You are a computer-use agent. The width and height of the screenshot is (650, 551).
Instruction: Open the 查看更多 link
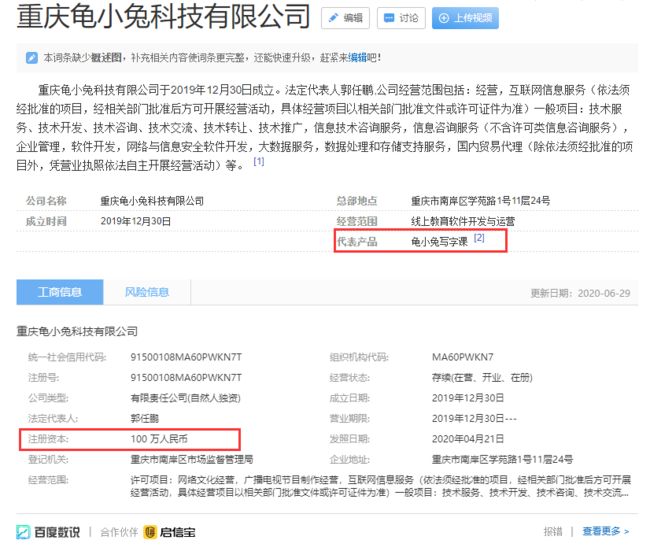click(x=606, y=531)
